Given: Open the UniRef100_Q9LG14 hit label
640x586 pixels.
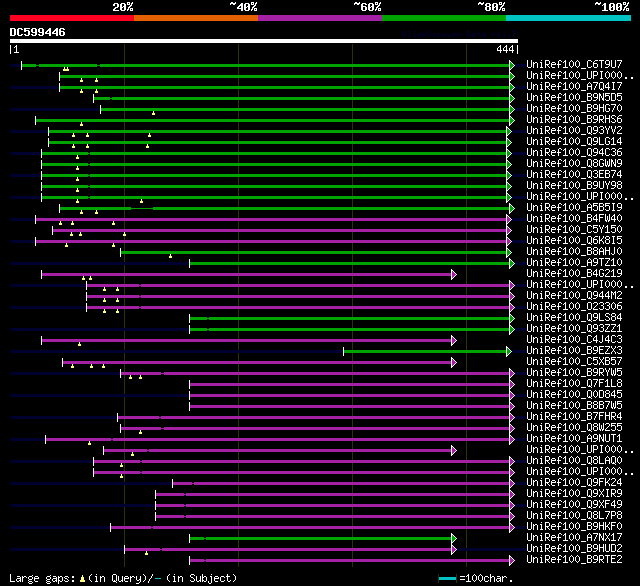Looking at the screenshot, I should coord(574,142).
